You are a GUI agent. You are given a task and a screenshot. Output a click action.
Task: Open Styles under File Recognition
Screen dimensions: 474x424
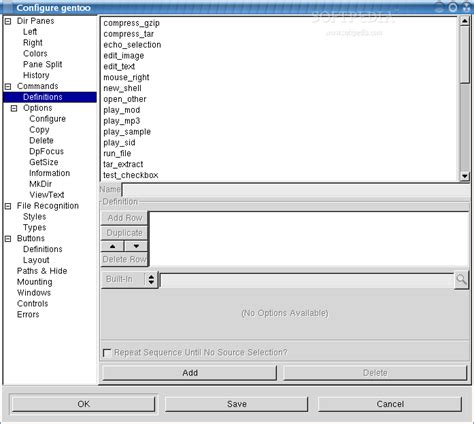[35, 217]
